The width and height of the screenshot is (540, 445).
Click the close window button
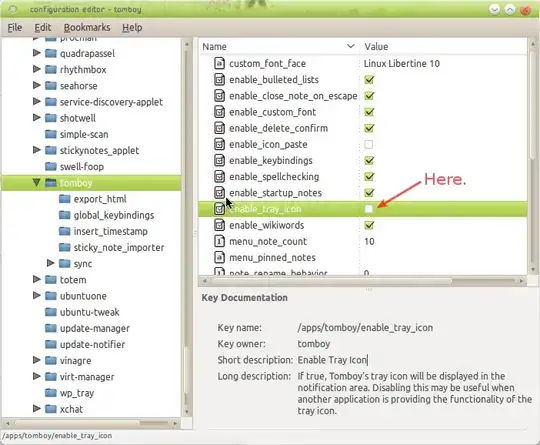(526, 10)
